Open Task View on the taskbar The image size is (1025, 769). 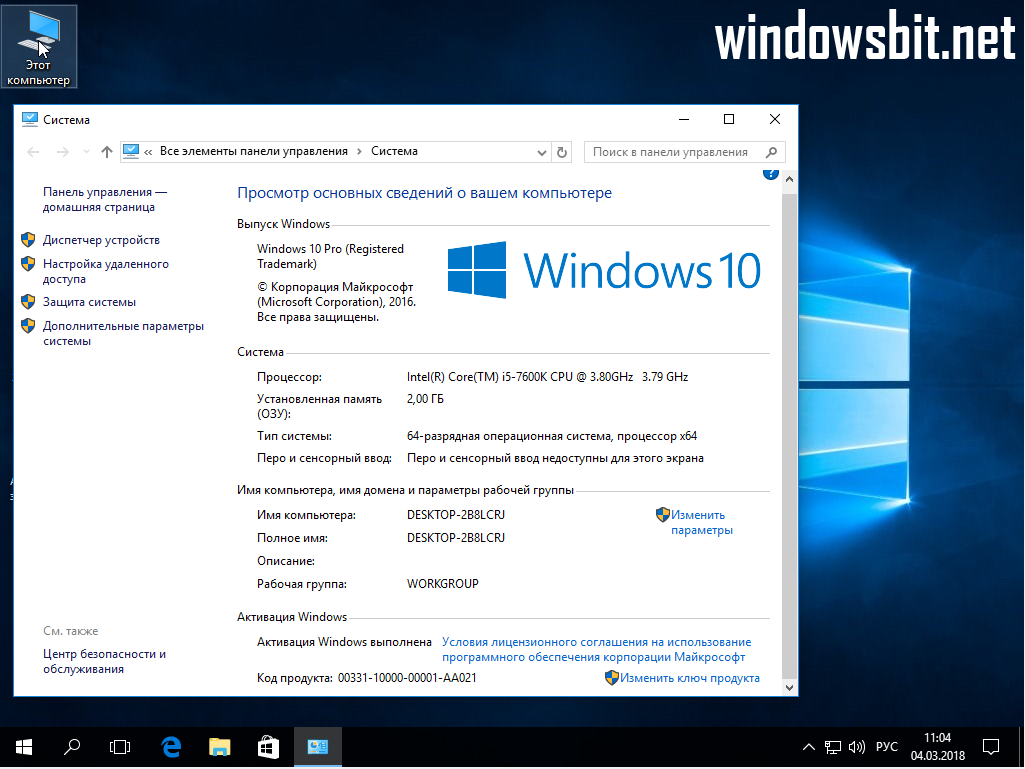[x=120, y=746]
